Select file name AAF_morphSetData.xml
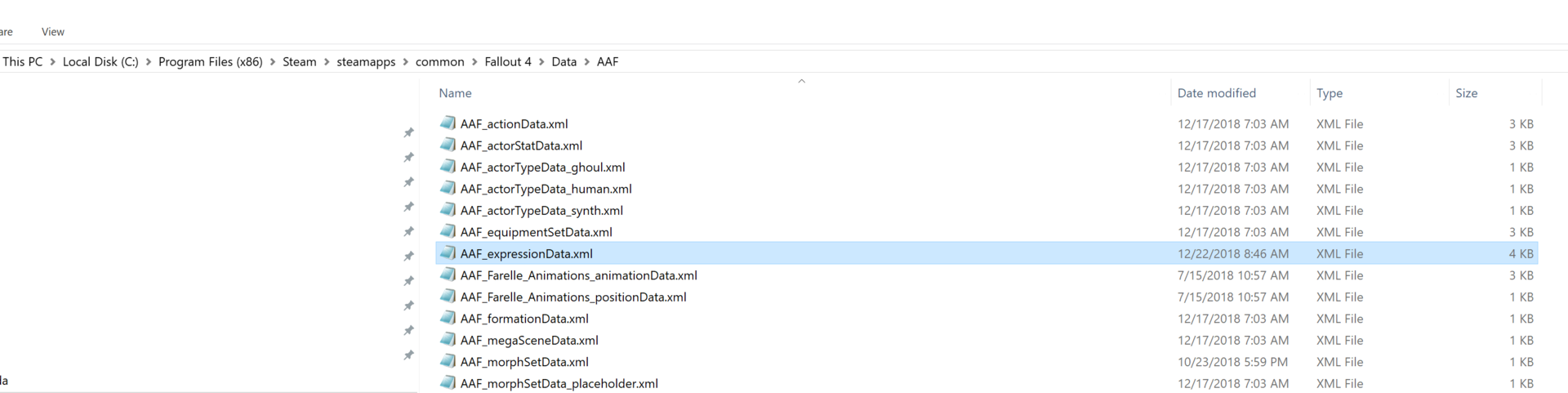 point(524,362)
